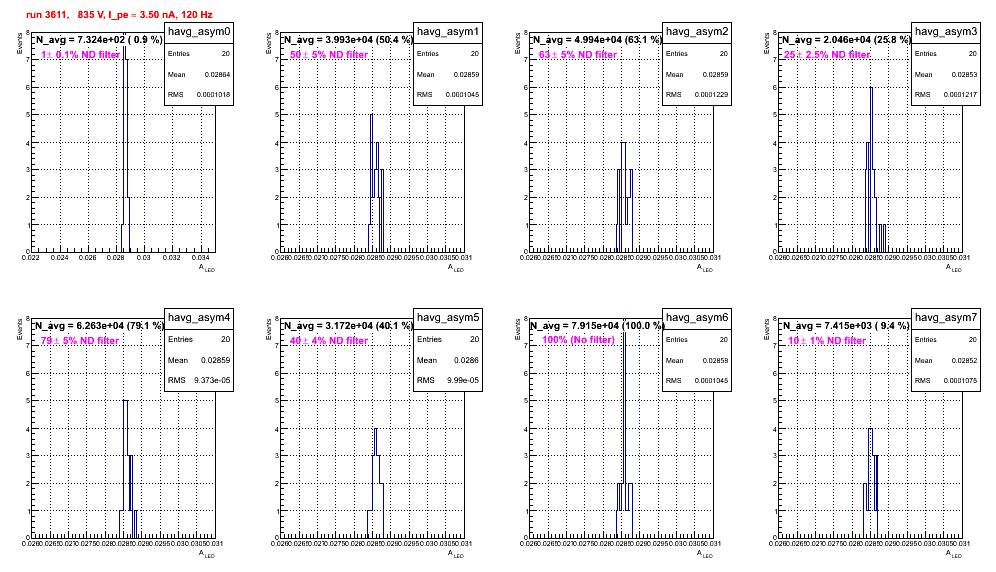Select the havg_asym4 stats box title

pos(199,317)
